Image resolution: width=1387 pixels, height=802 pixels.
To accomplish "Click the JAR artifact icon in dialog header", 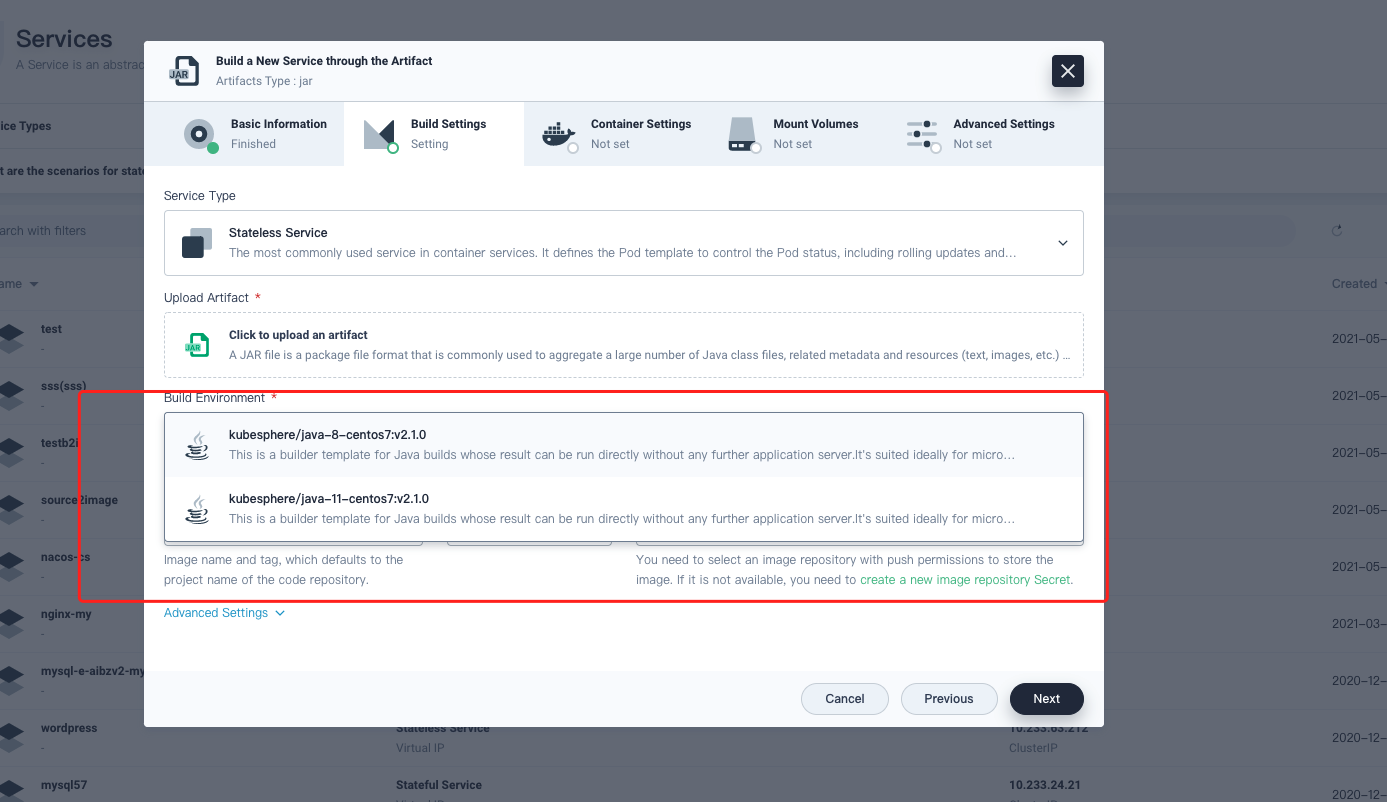I will point(184,70).
